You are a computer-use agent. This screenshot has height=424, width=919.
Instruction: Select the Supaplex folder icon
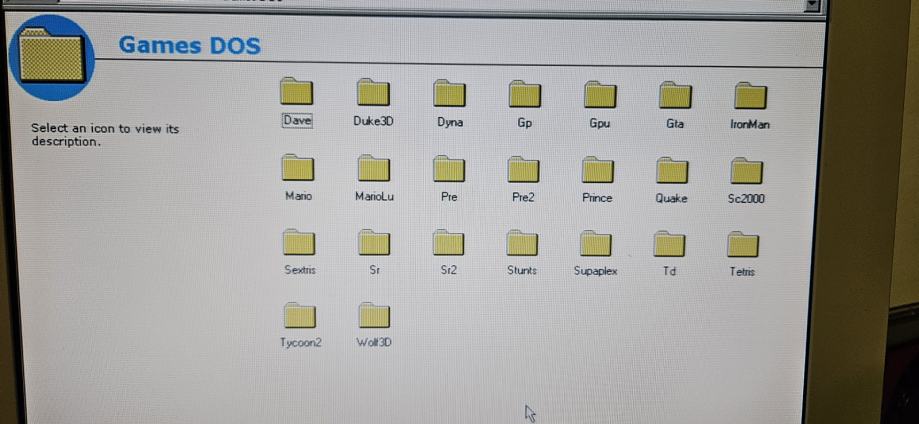tap(596, 244)
